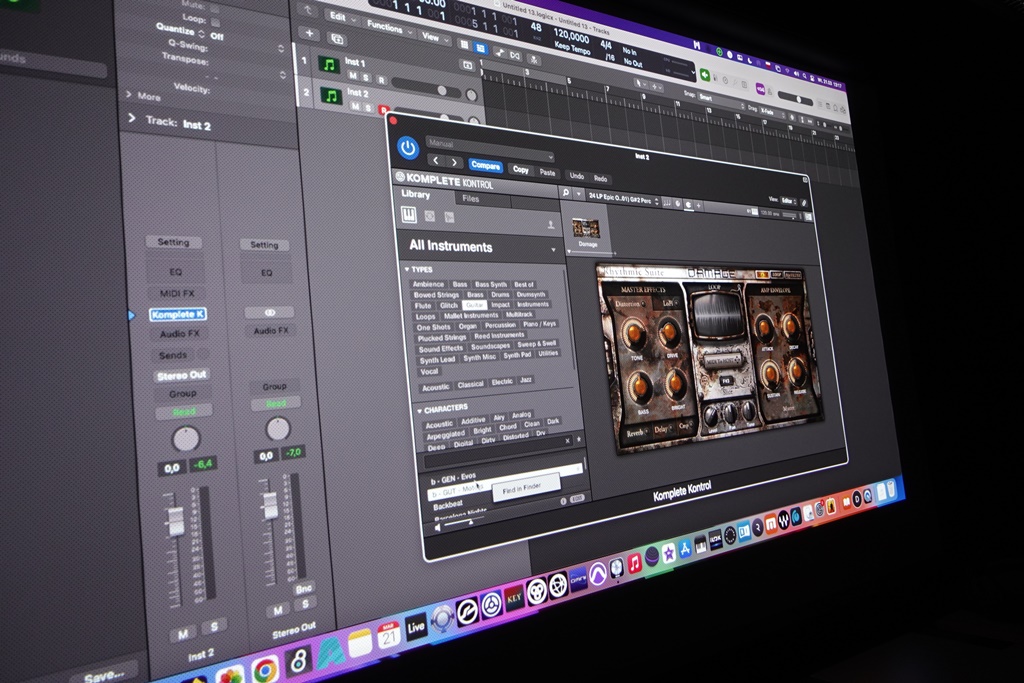Click Paste in the plugin header

point(547,173)
